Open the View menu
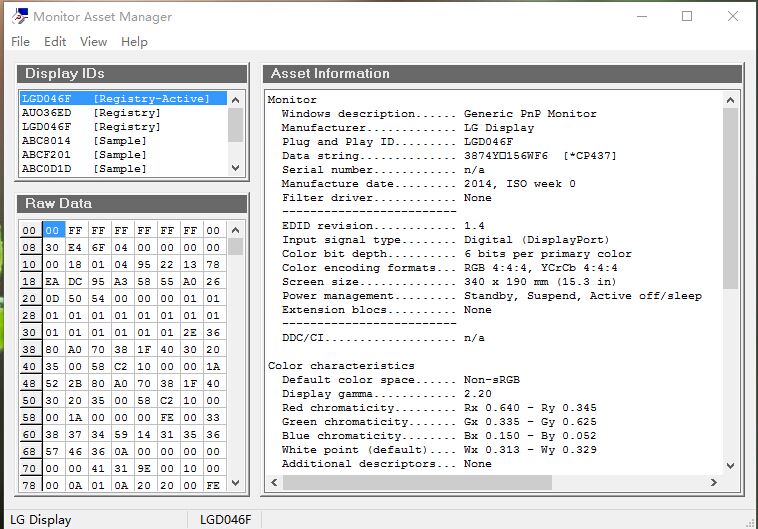Screen dimensions: 758x529 point(93,42)
